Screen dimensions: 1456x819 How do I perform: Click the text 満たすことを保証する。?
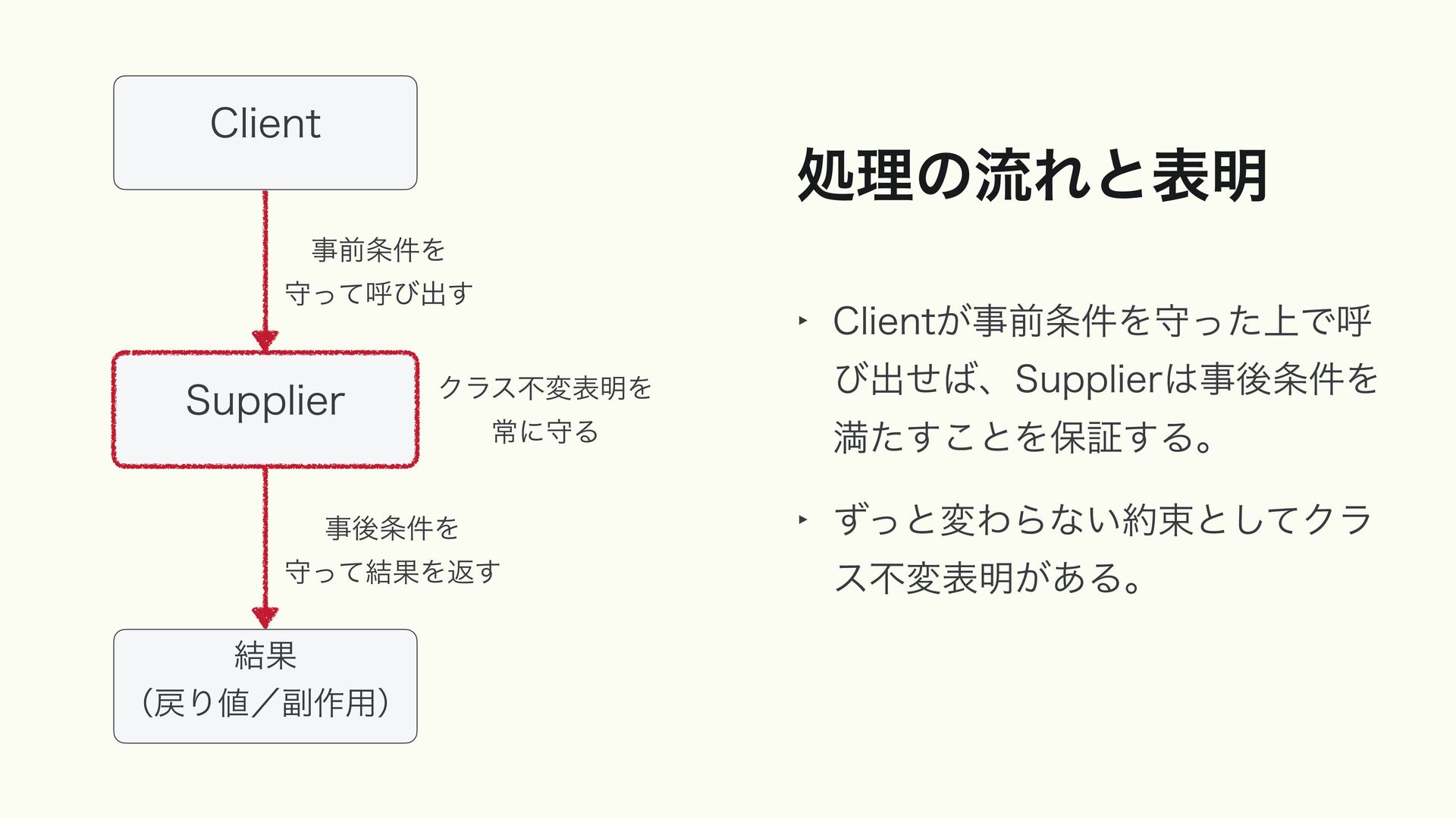(1024, 437)
